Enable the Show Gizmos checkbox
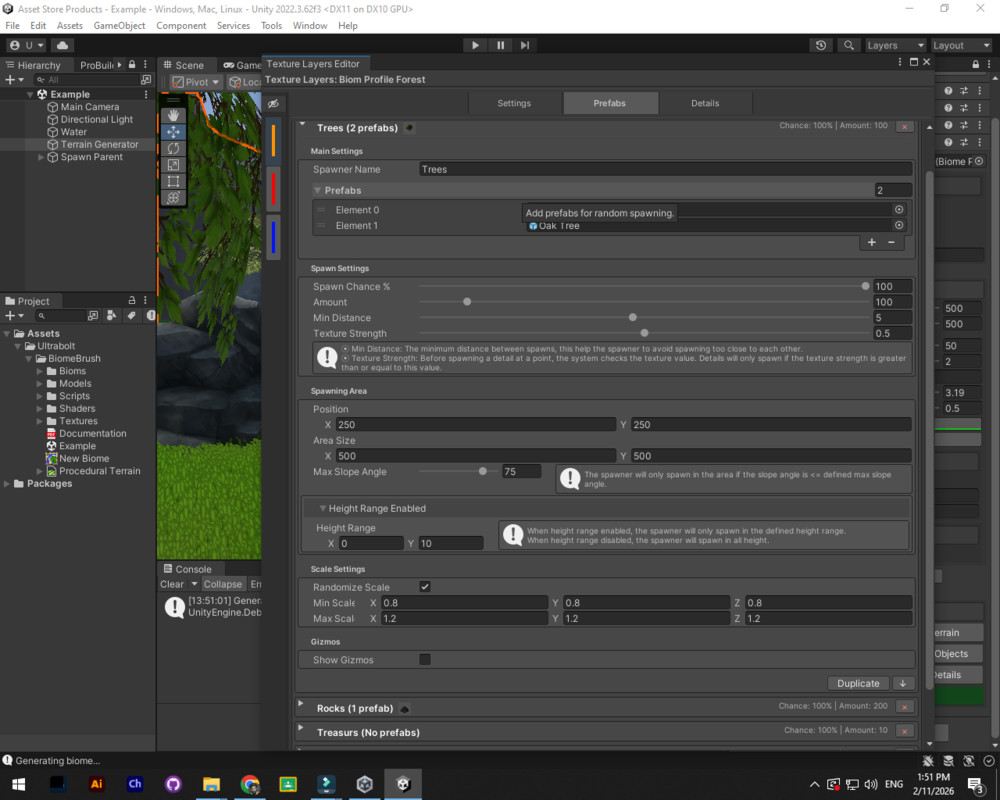1000x800 pixels. coord(425,660)
